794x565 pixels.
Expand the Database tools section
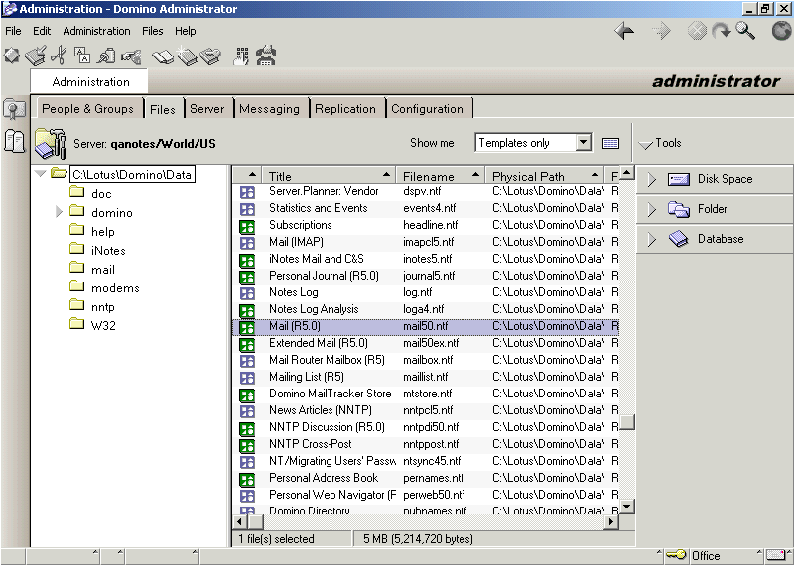tap(651, 240)
